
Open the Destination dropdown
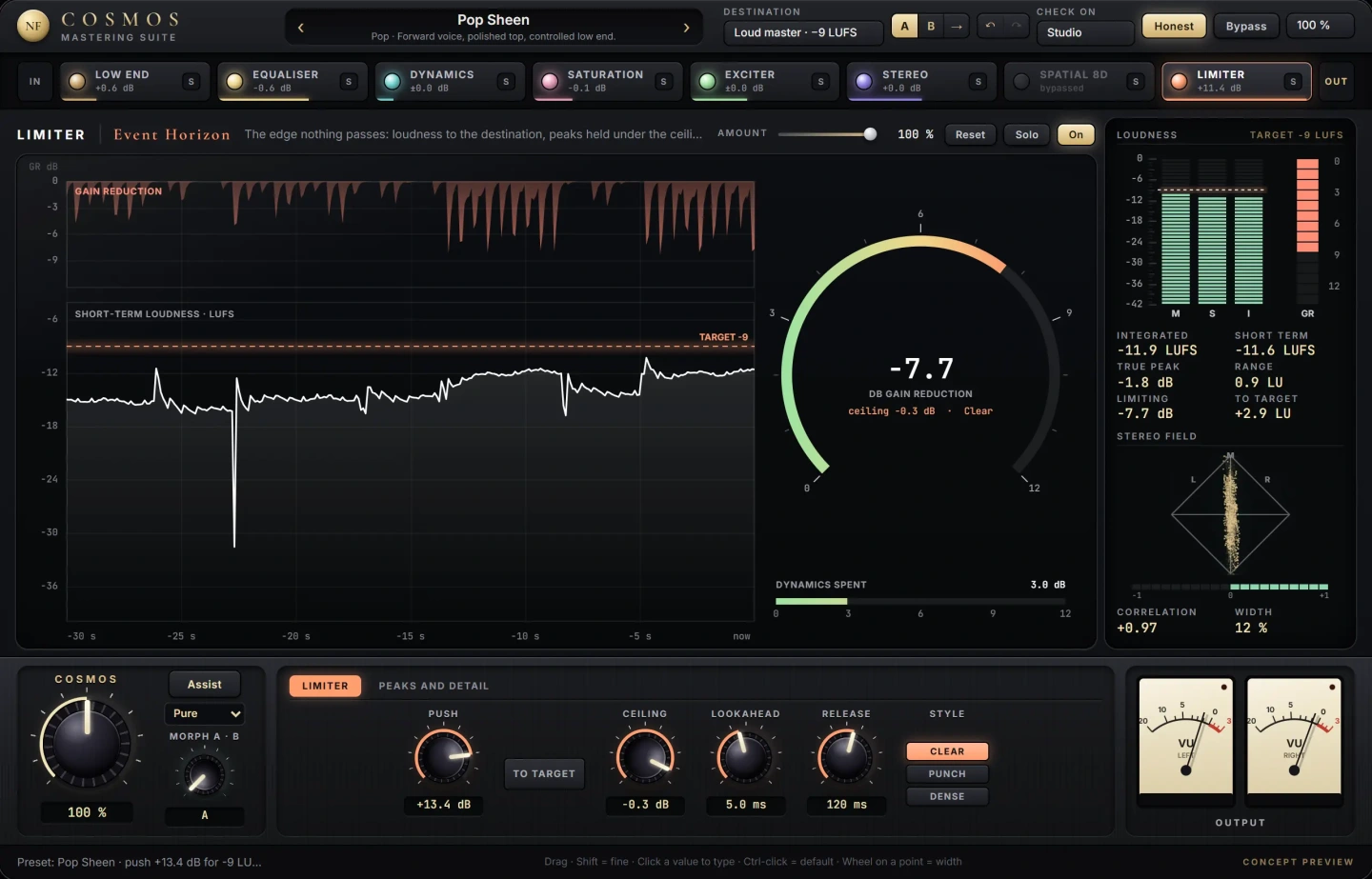pyautogui.click(x=801, y=32)
